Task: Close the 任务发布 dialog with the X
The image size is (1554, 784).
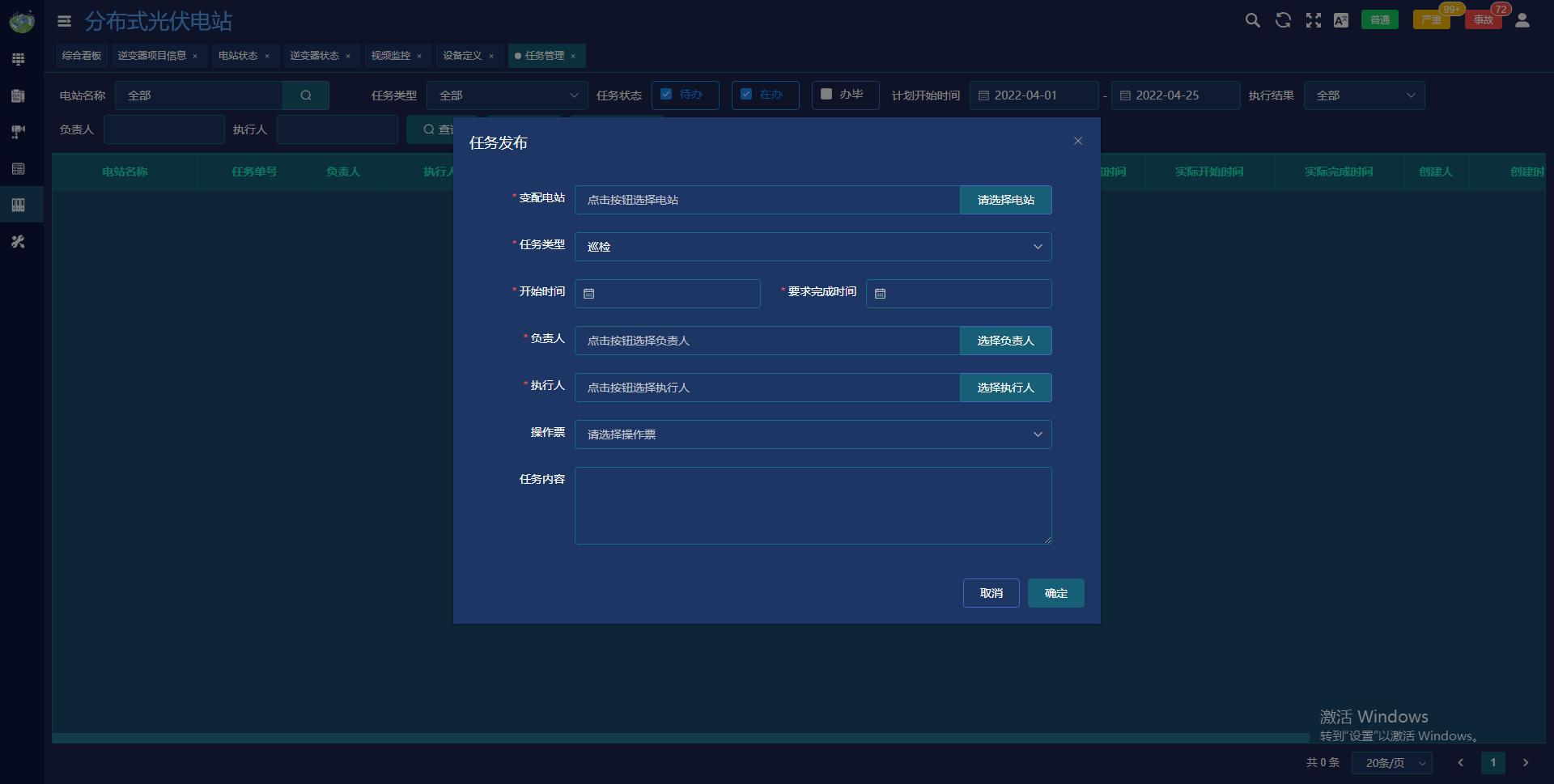Action: click(x=1078, y=141)
